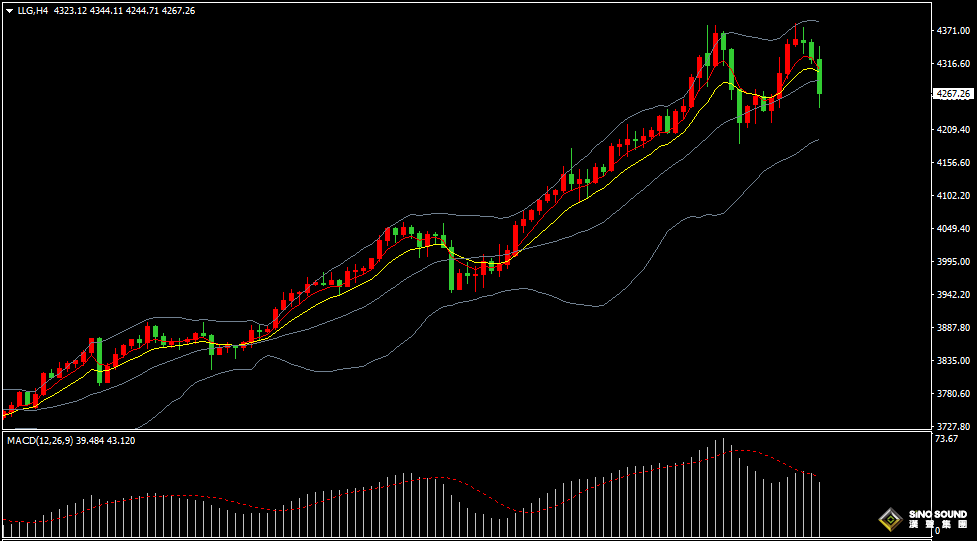Select the MACD(12,26,9) indicator label
The width and height of the screenshot is (977, 541).
click(x=41, y=440)
